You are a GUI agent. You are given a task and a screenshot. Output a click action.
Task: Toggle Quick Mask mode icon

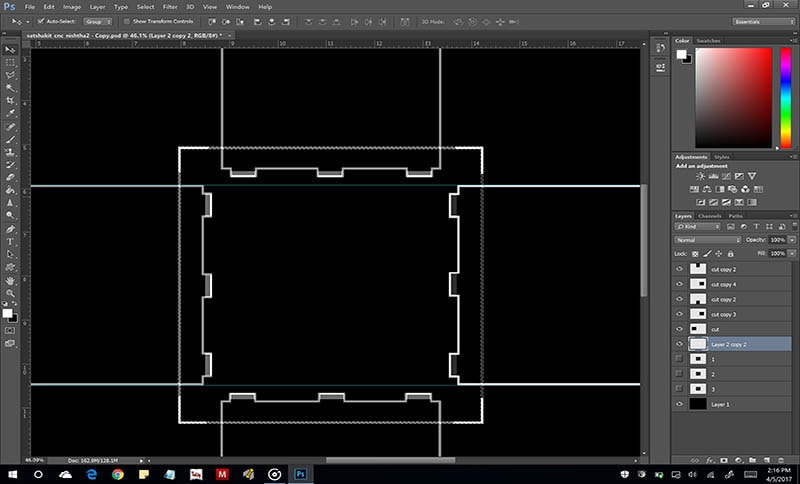10,330
